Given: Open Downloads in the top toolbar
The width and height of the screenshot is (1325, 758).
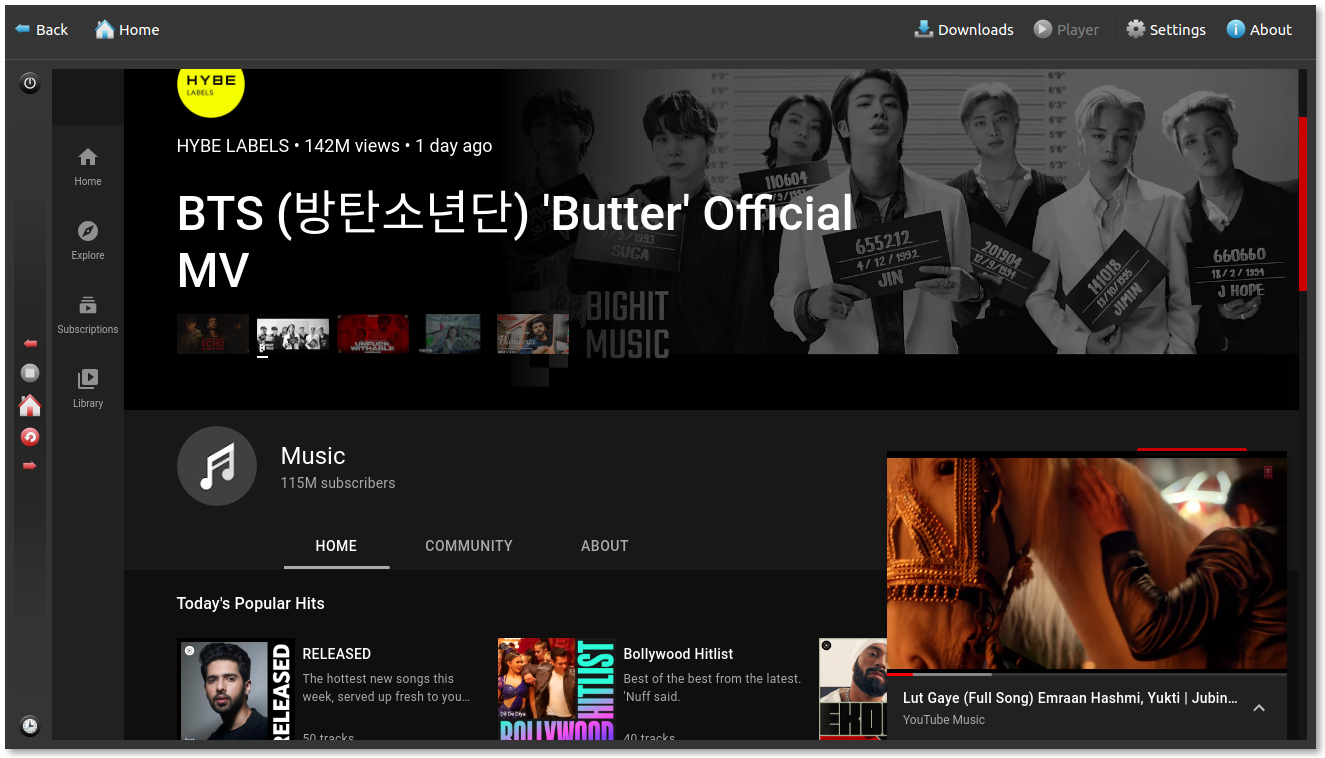Looking at the screenshot, I should click(964, 30).
